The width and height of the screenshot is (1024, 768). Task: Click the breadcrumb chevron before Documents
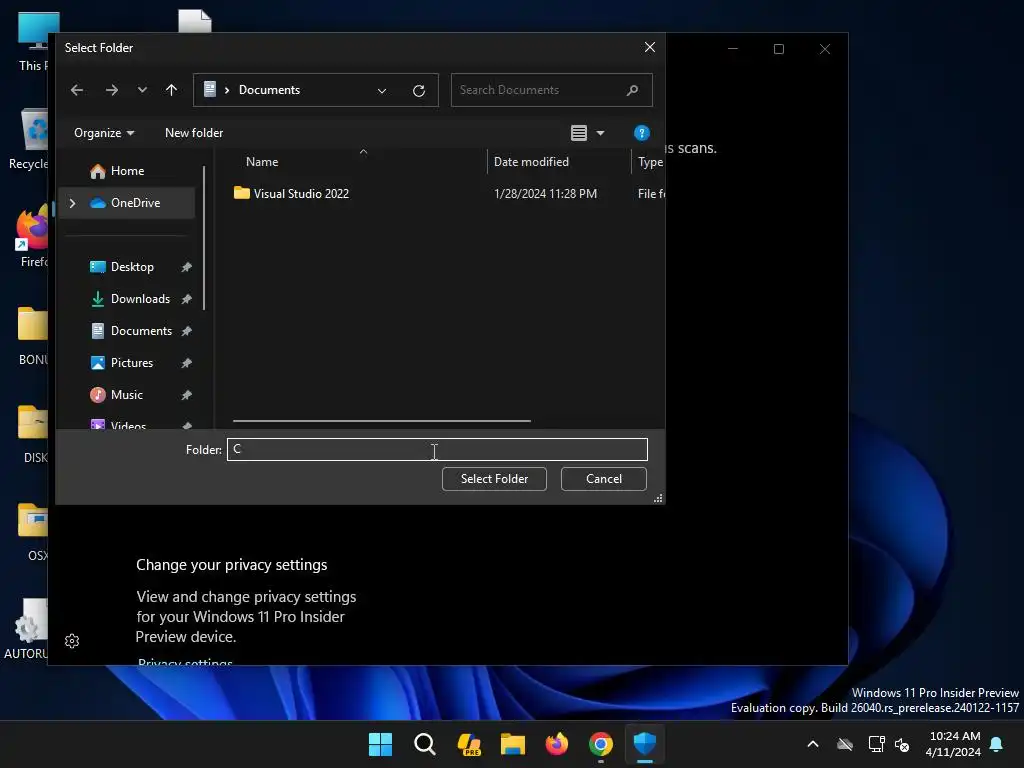227,90
